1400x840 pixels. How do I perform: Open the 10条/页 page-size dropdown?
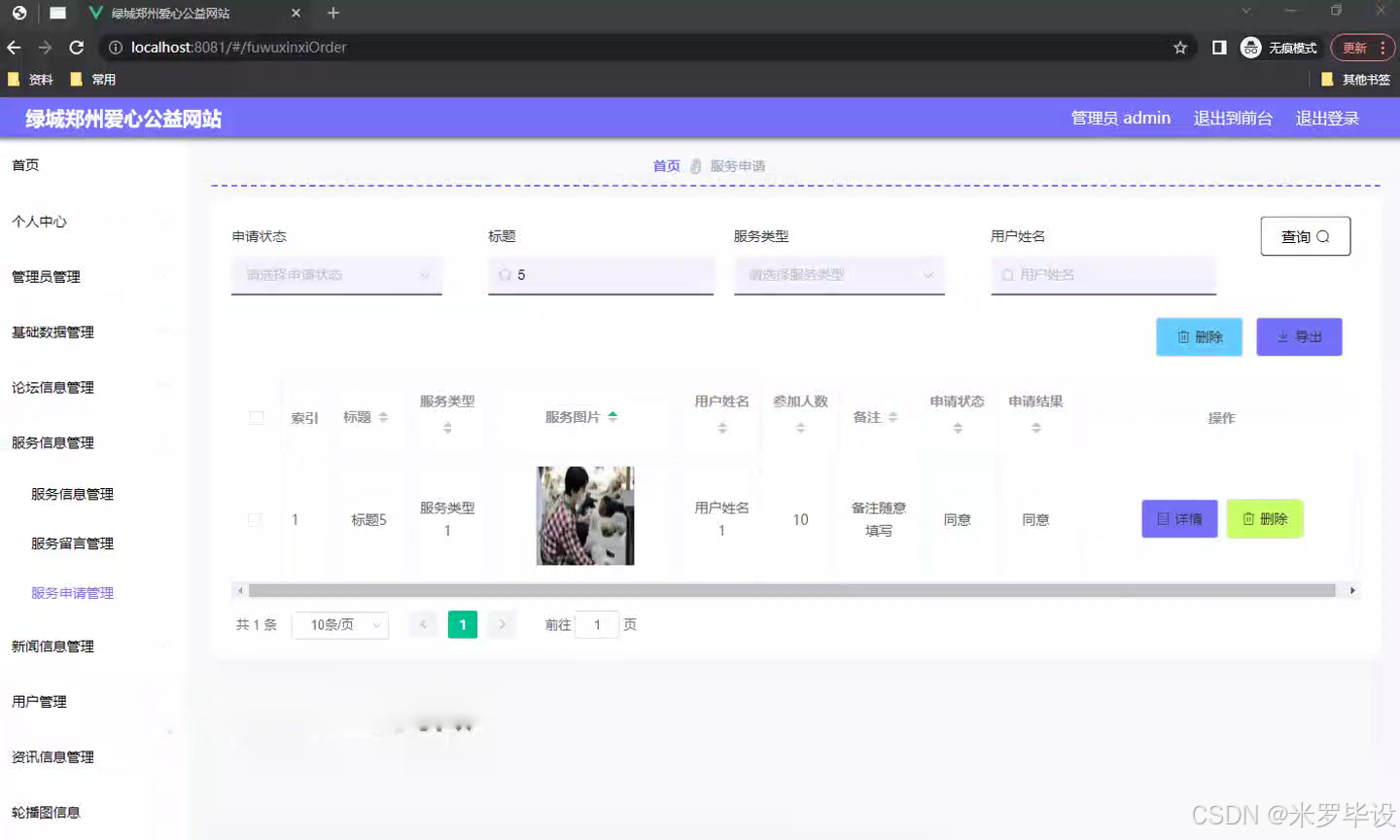coord(340,625)
